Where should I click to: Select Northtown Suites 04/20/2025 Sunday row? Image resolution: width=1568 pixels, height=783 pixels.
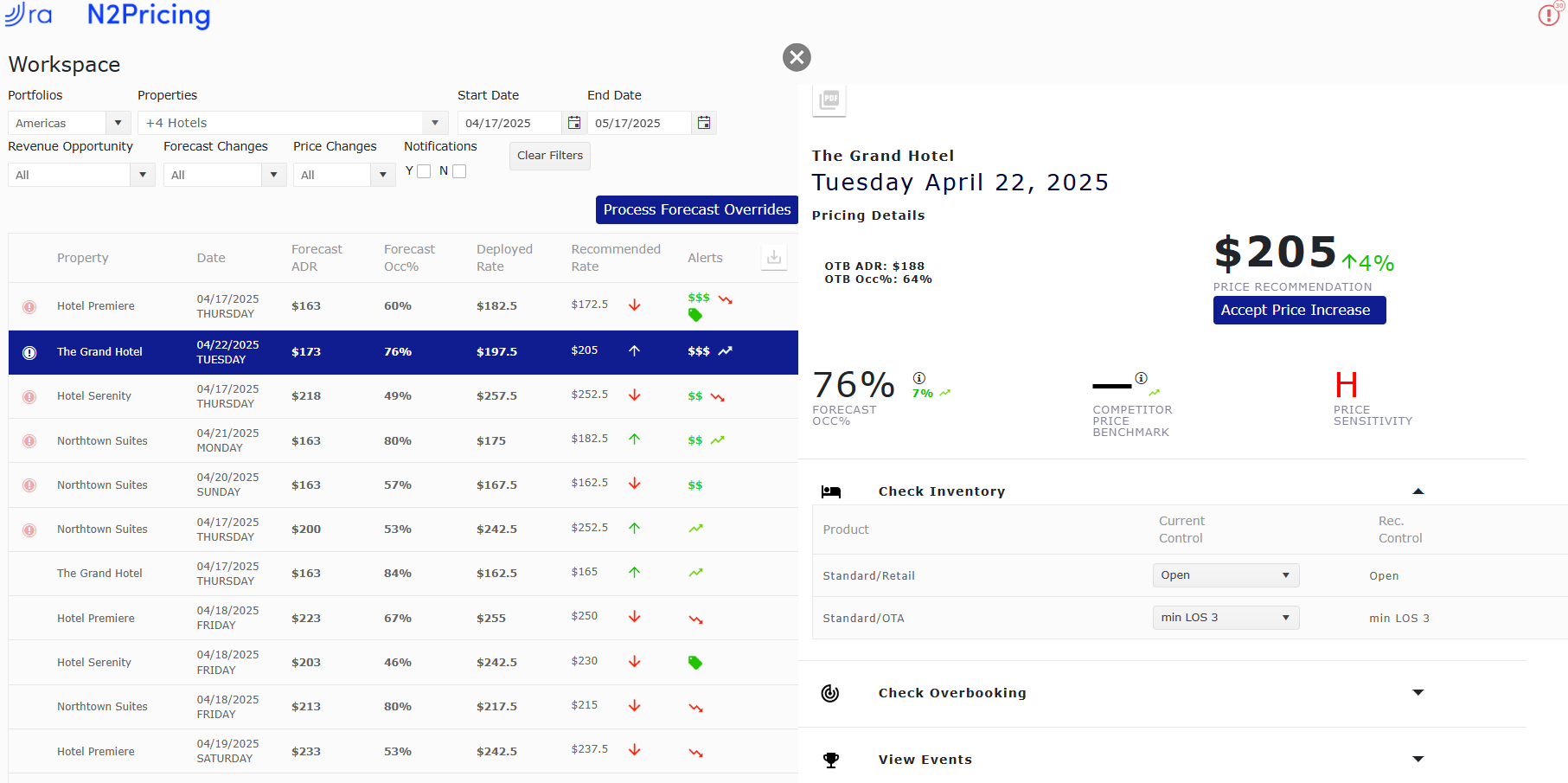point(403,485)
